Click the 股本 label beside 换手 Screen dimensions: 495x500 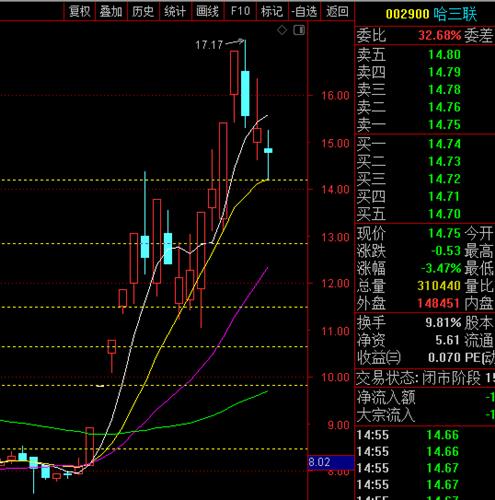(479, 323)
